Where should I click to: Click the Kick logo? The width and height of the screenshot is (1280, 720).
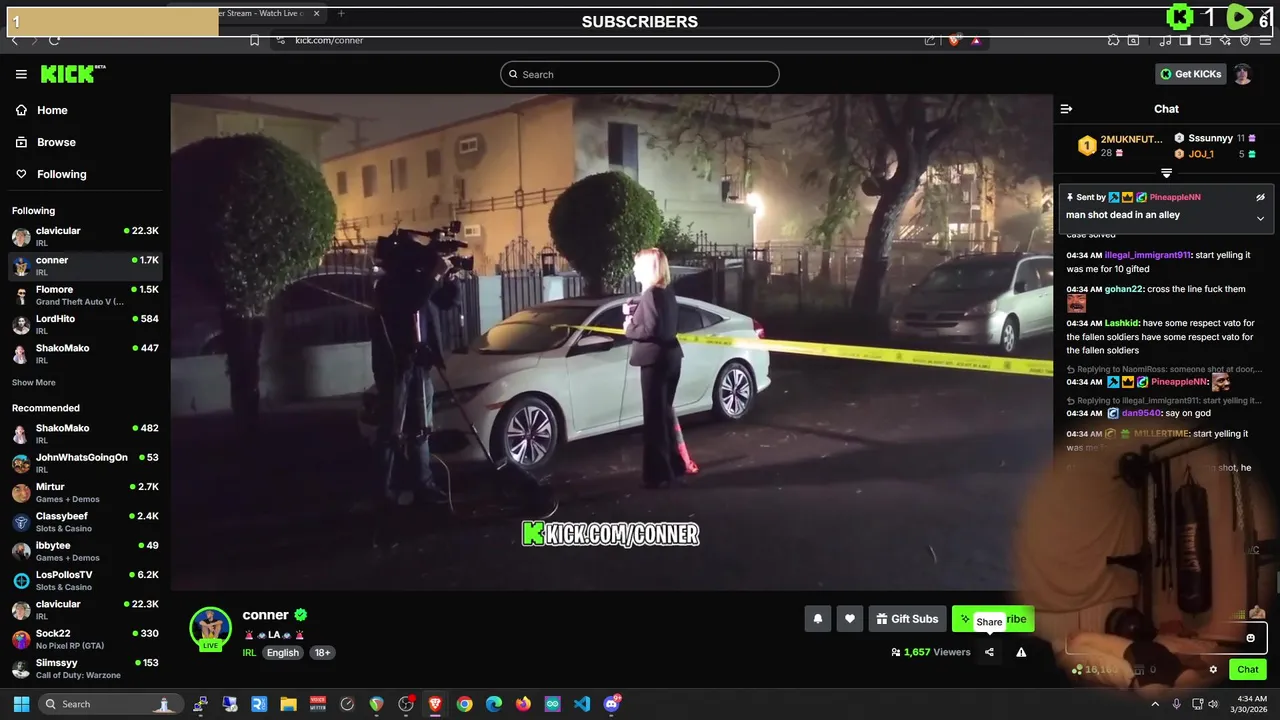click(72, 74)
